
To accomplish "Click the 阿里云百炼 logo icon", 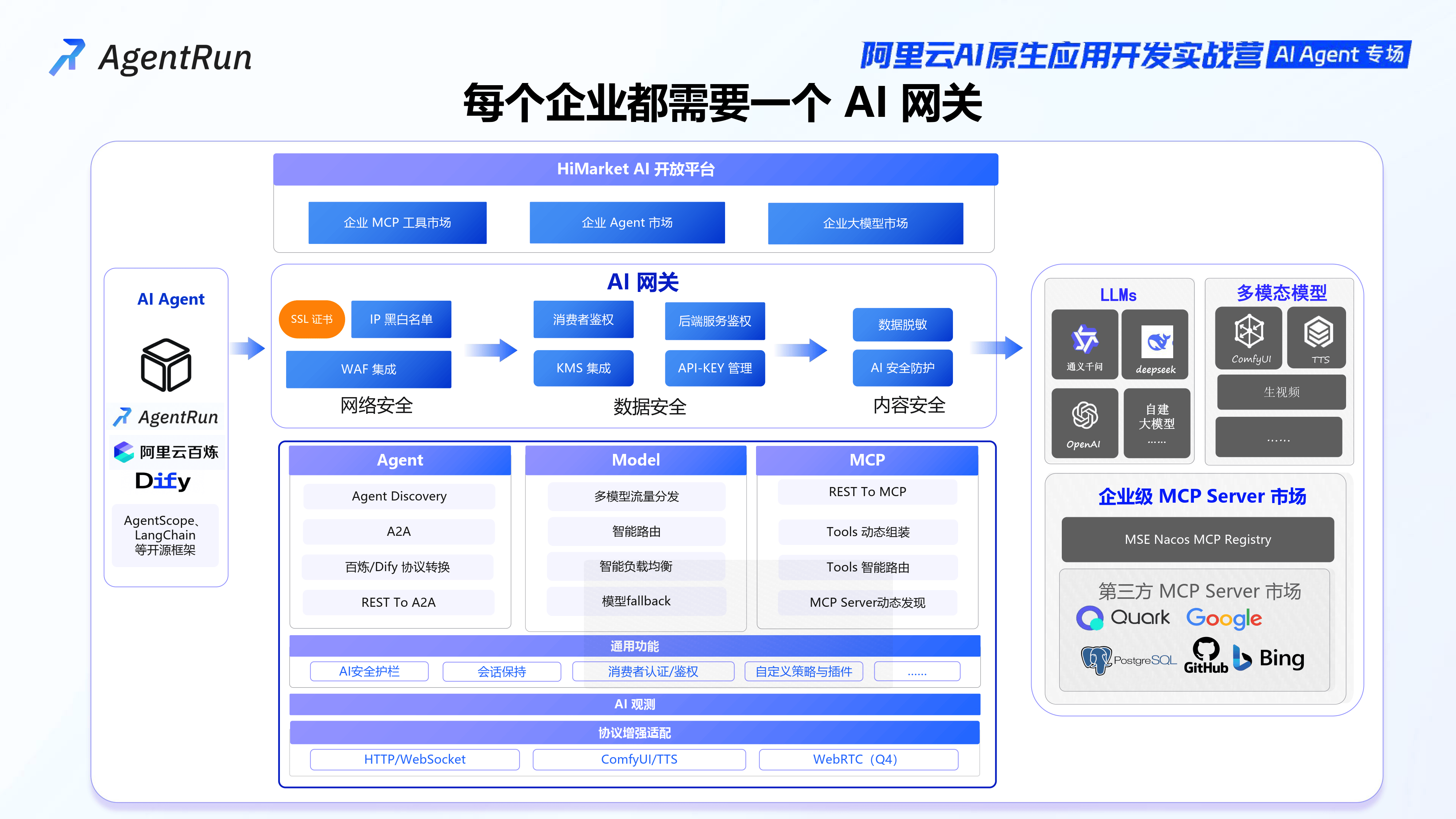I will click(124, 452).
